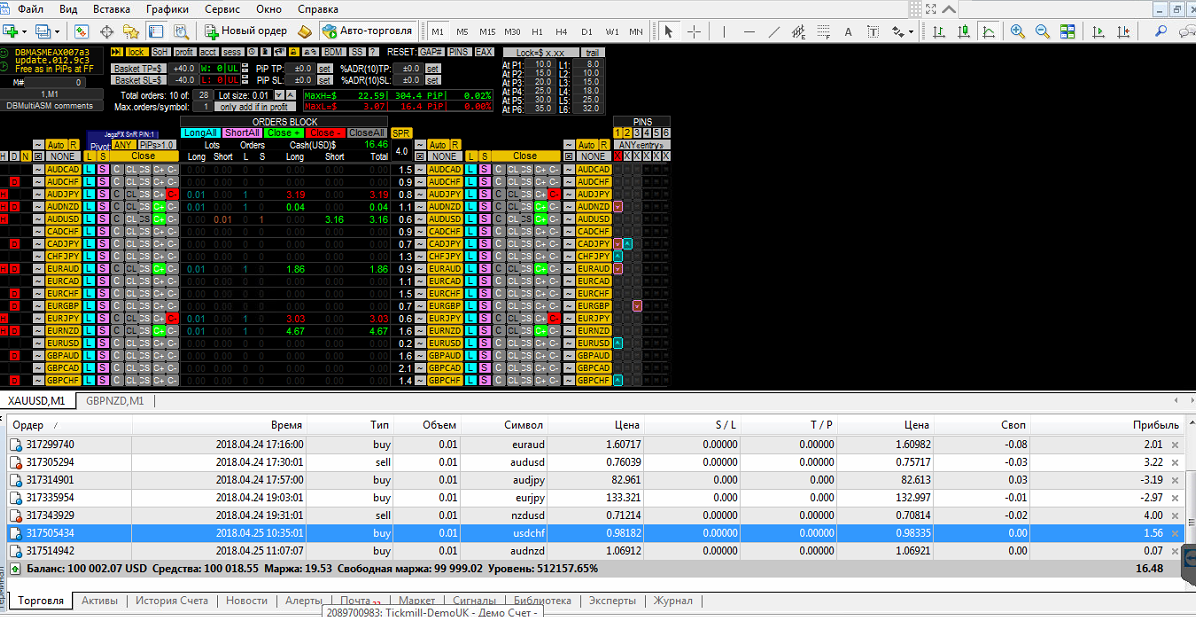
Task: Open the Market Watch window icon
Action: pos(82,31)
